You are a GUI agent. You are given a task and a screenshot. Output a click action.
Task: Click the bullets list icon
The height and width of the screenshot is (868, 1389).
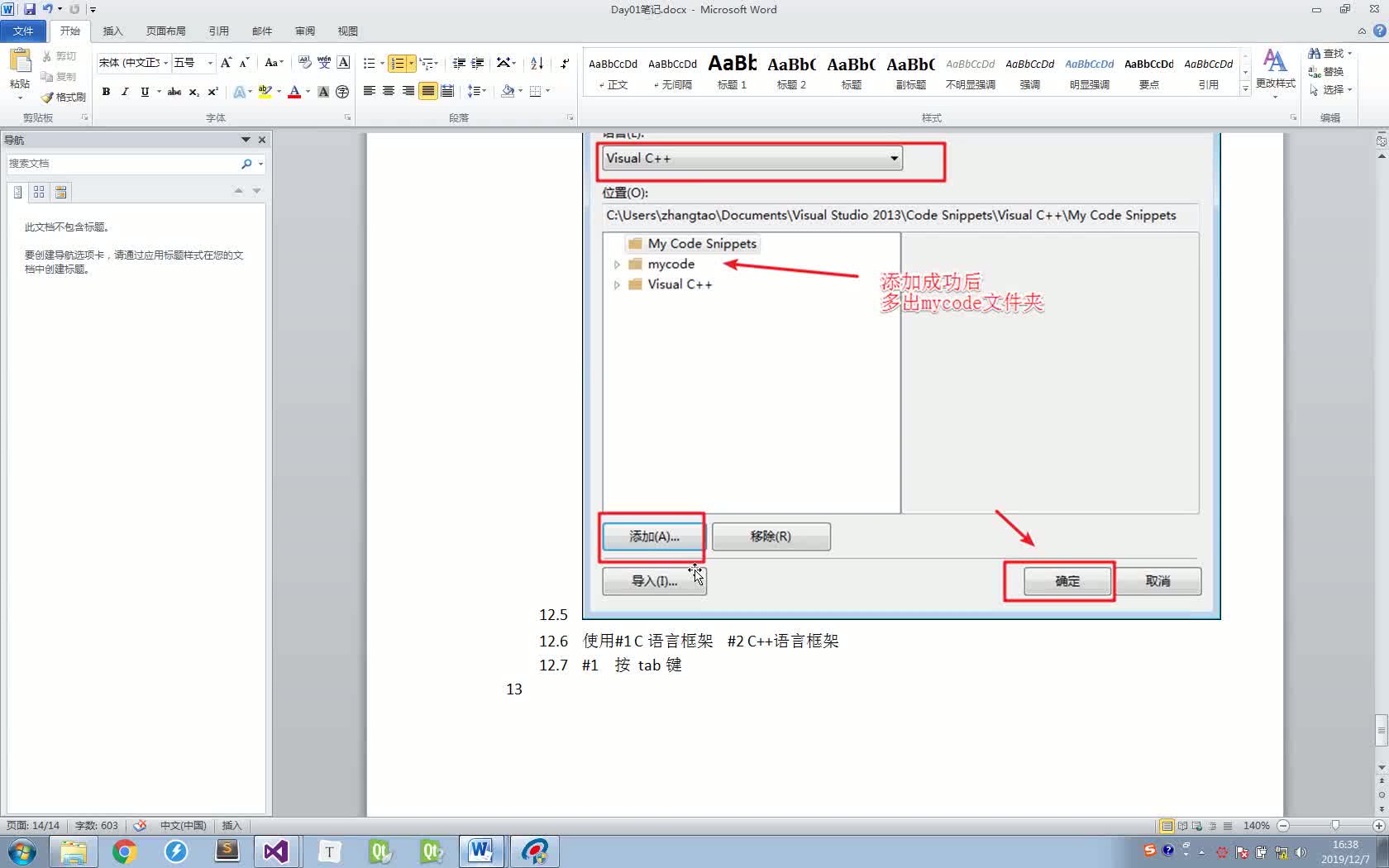(369, 63)
